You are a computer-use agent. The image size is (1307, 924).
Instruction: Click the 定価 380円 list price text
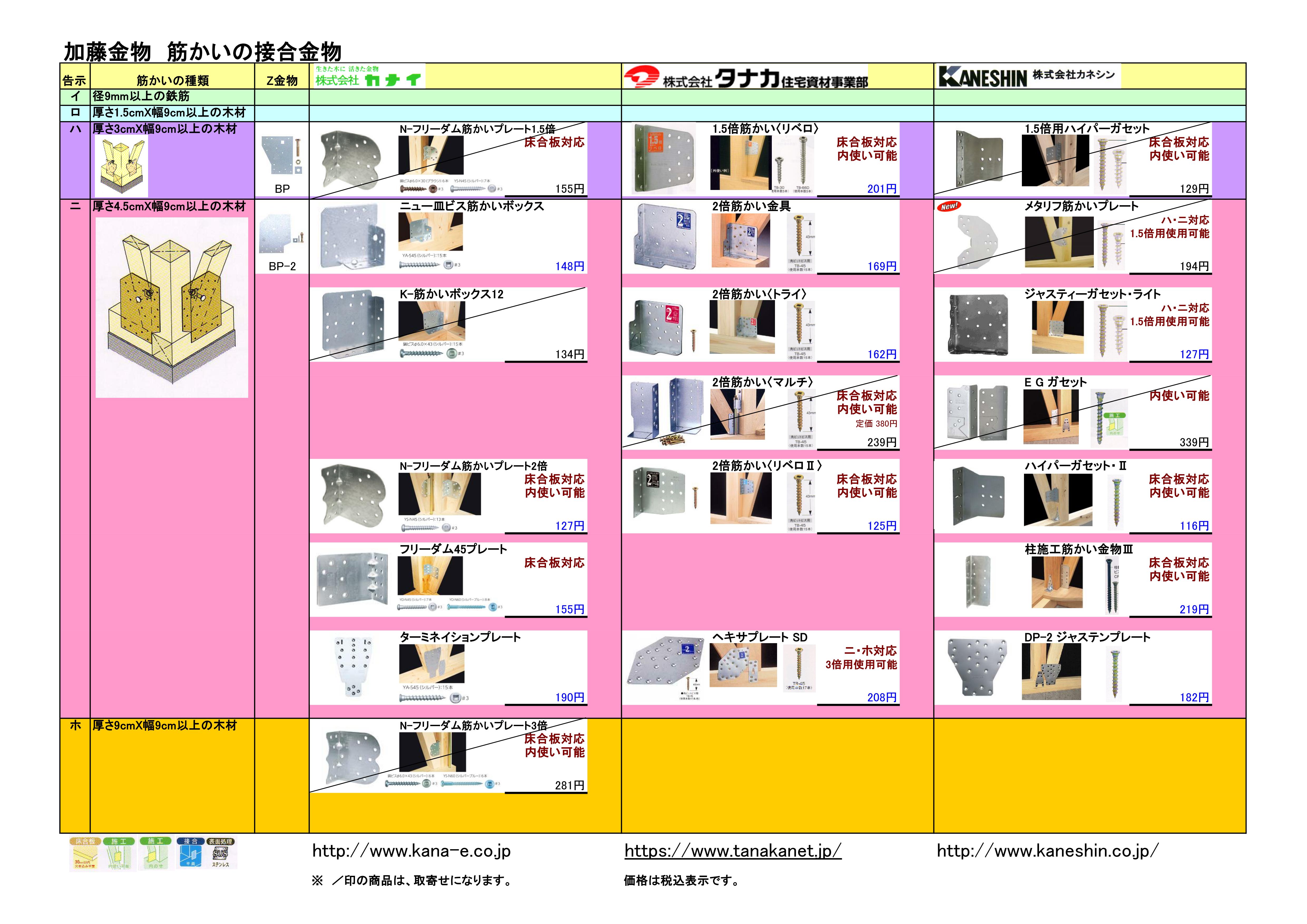(876, 424)
